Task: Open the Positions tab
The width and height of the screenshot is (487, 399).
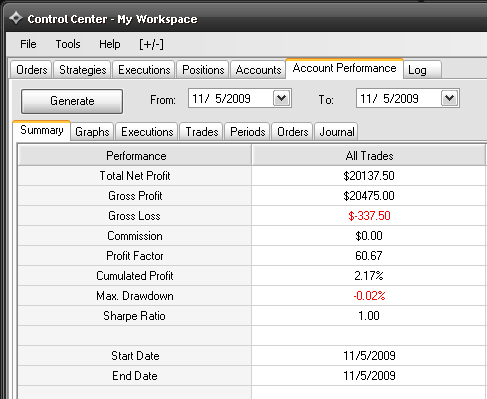Action: tap(203, 70)
